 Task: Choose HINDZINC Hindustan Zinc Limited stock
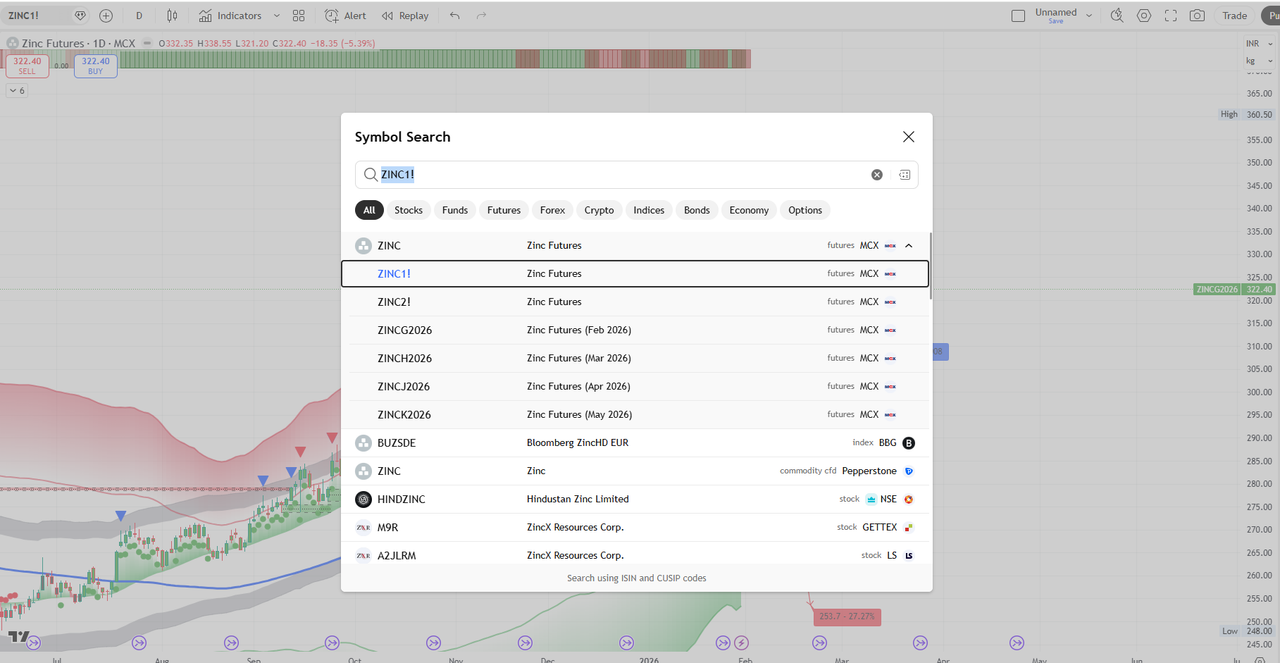click(x=635, y=499)
